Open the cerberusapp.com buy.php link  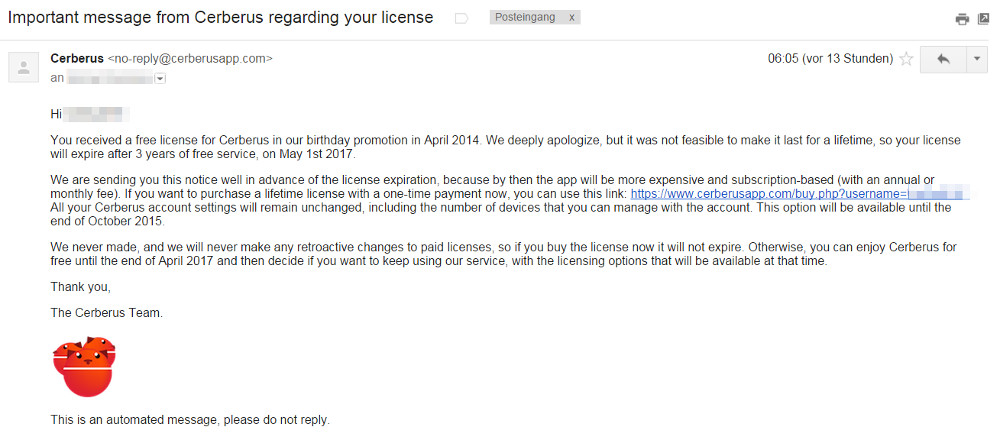tap(800, 193)
